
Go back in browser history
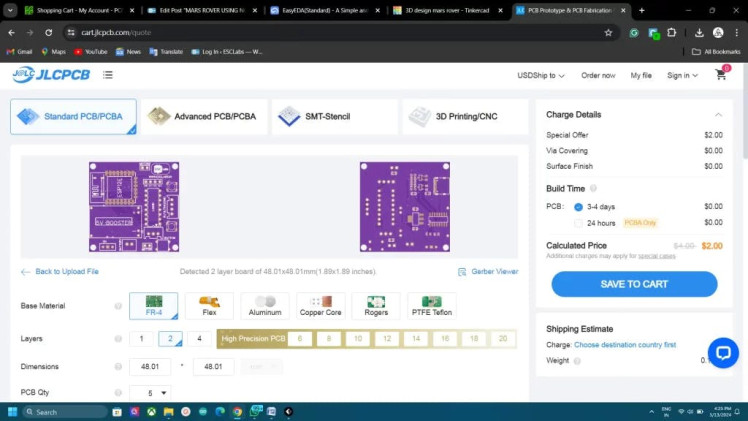(x=11, y=32)
